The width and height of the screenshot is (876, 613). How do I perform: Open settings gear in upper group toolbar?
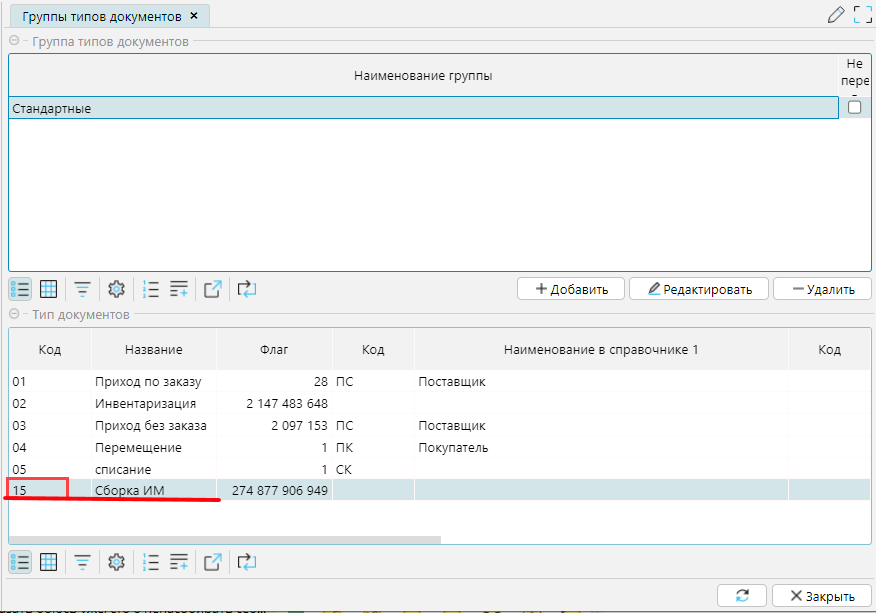(116, 289)
